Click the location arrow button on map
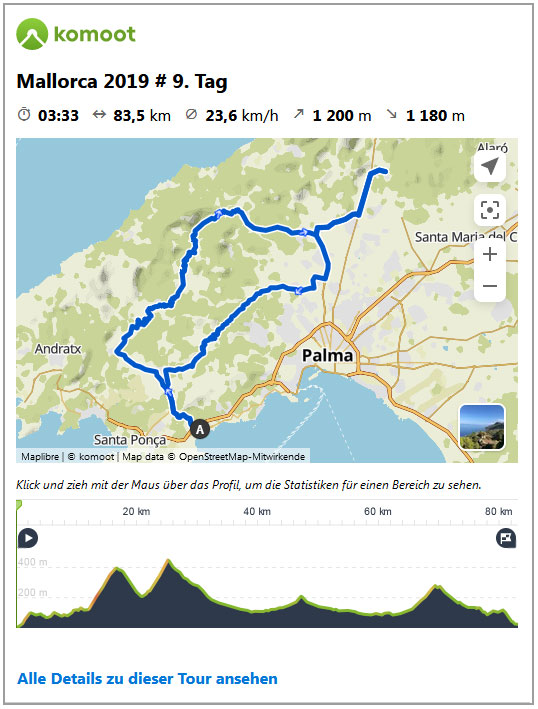 (x=490, y=166)
